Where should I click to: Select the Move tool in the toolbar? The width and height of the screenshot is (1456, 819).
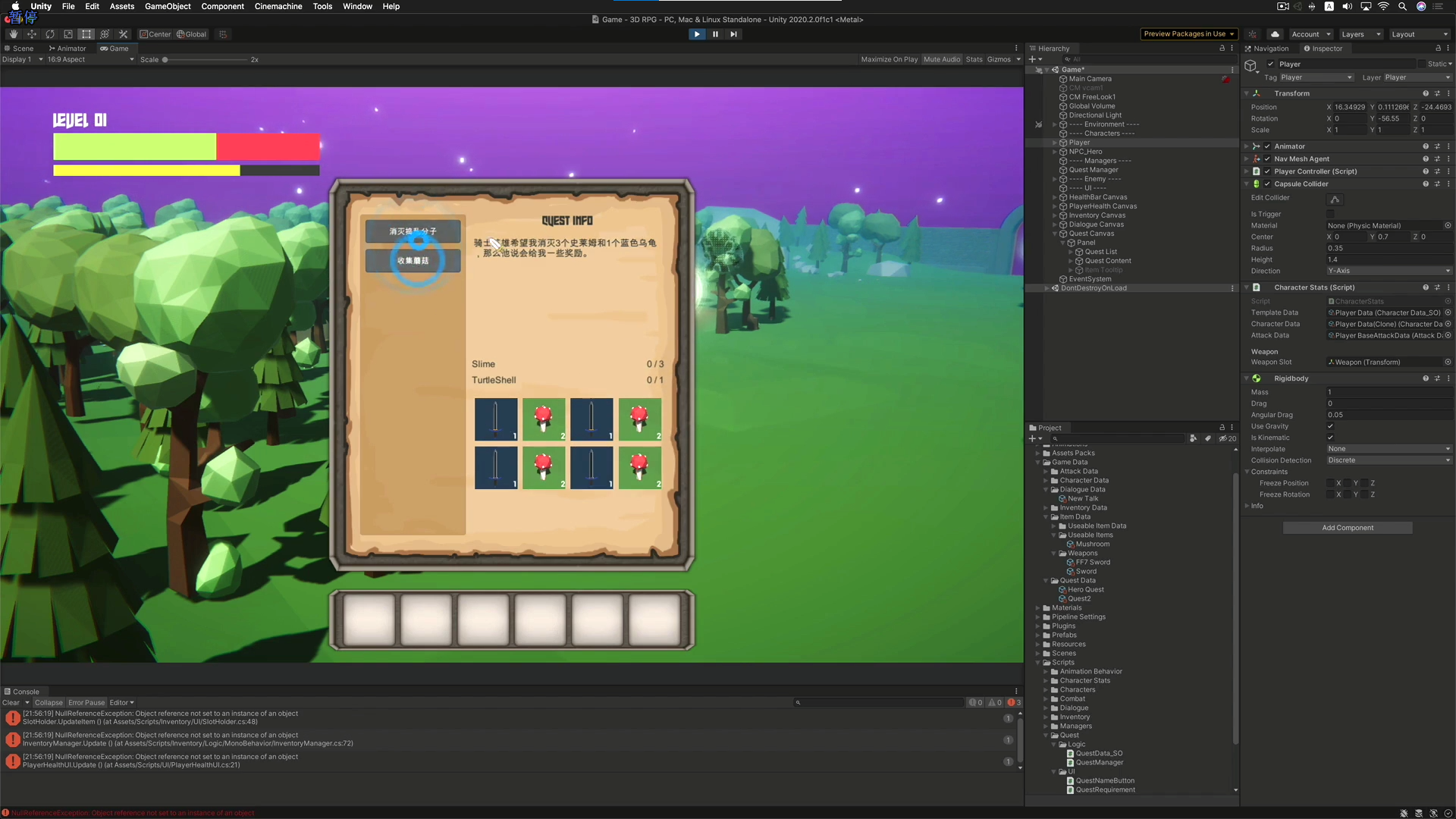coord(32,34)
